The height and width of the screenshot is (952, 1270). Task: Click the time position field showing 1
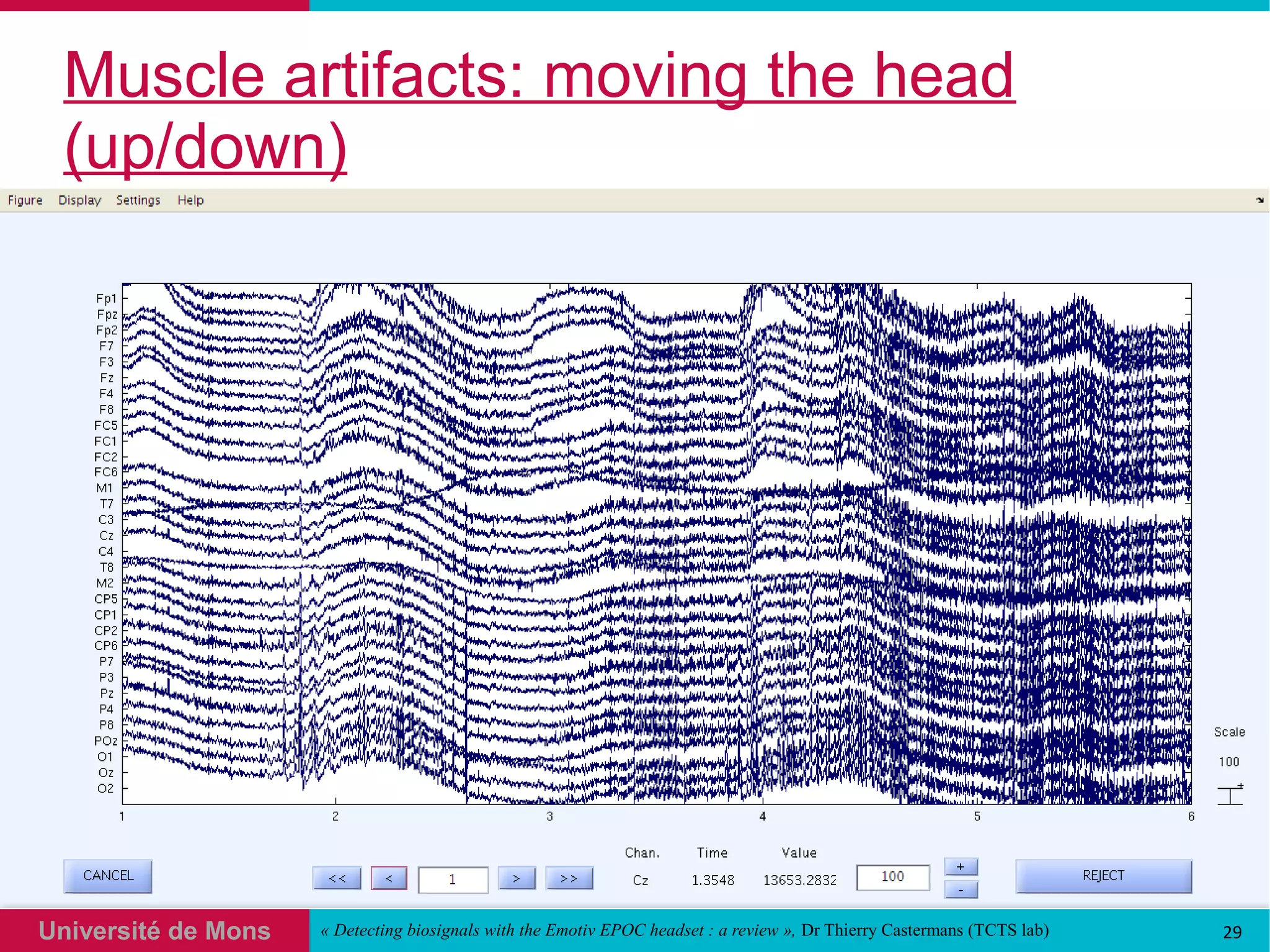[x=453, y=879]
